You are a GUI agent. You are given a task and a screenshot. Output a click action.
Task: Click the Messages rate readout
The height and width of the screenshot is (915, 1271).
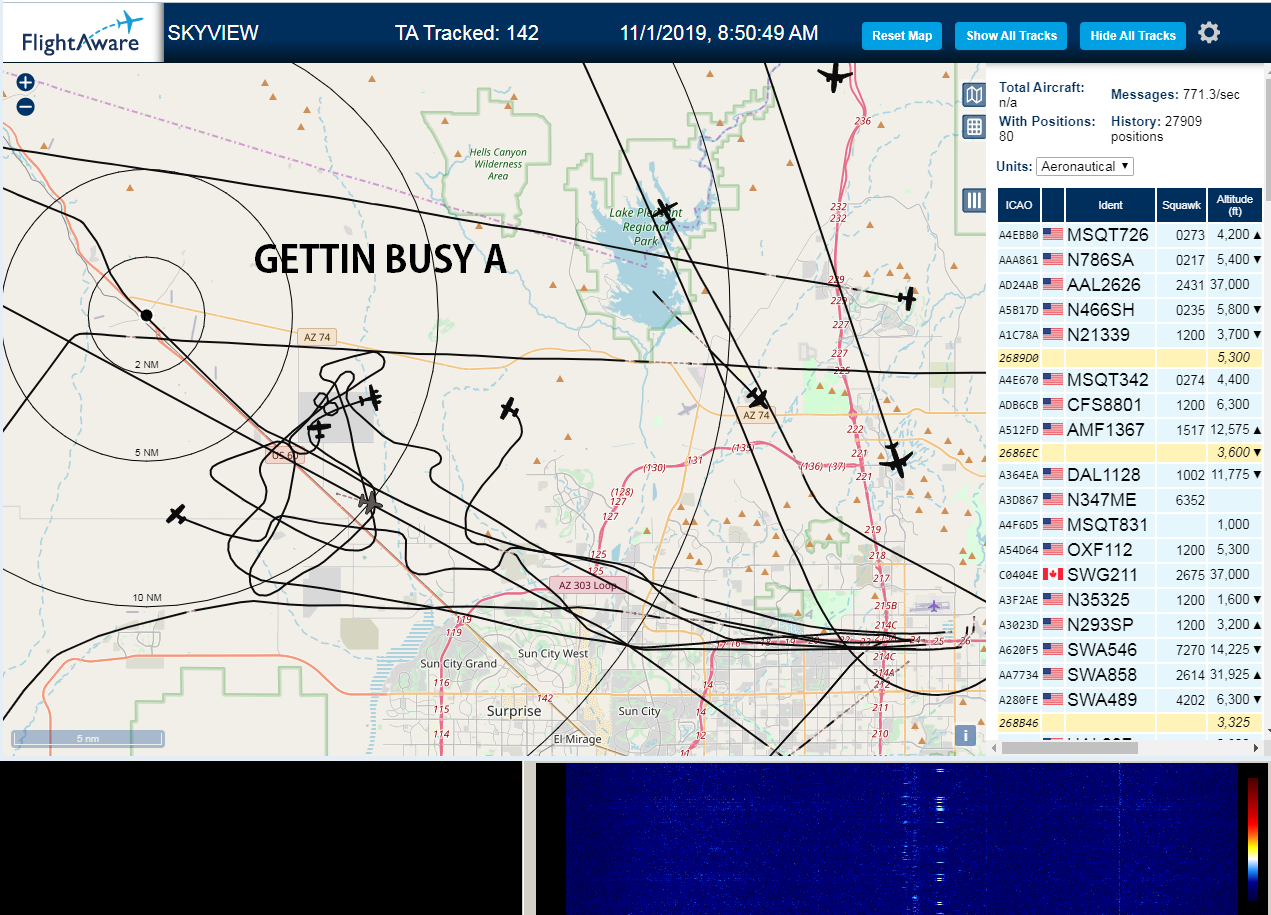pos(1176,95)
